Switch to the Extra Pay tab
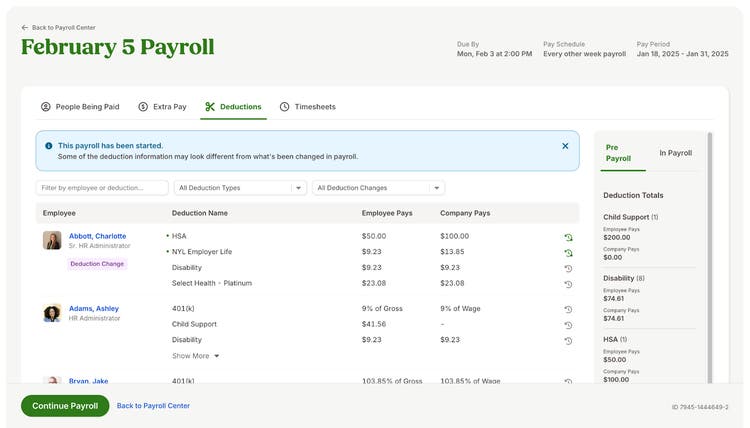 pyautogui.click(x=162, y=107)
